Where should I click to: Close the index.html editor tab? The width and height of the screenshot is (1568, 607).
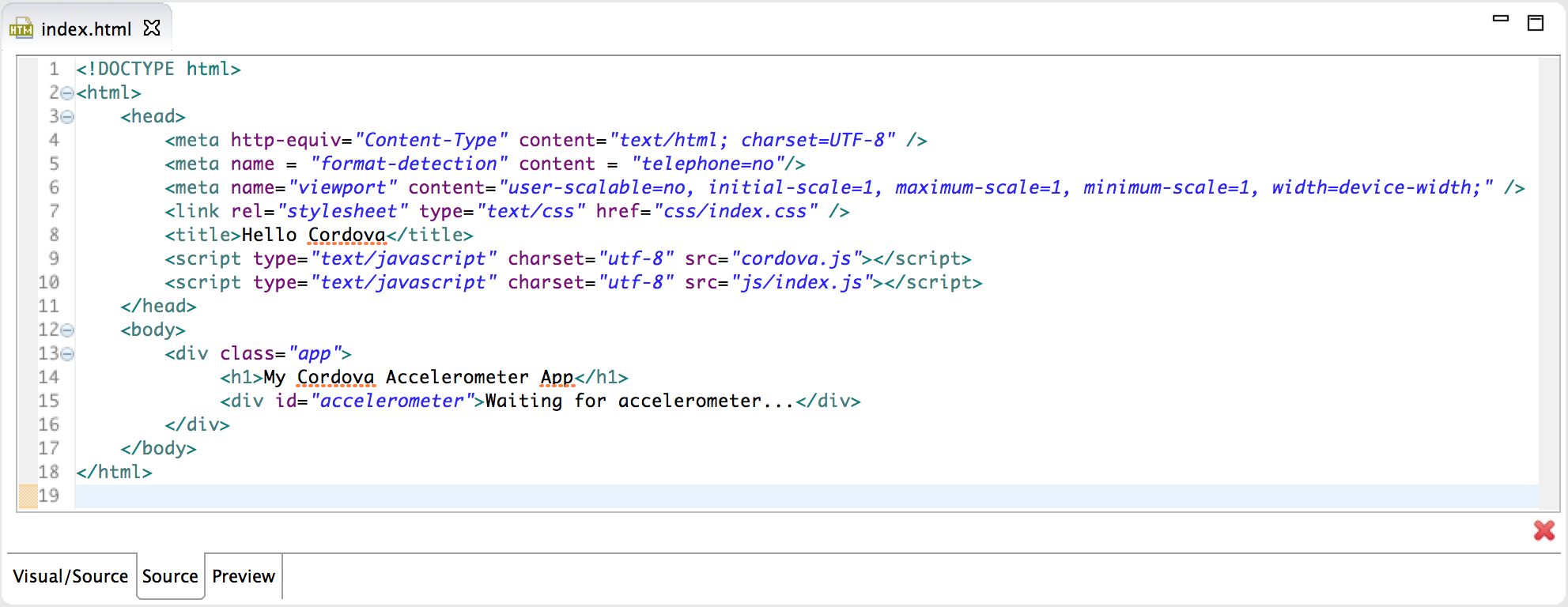tap(152, 28)
